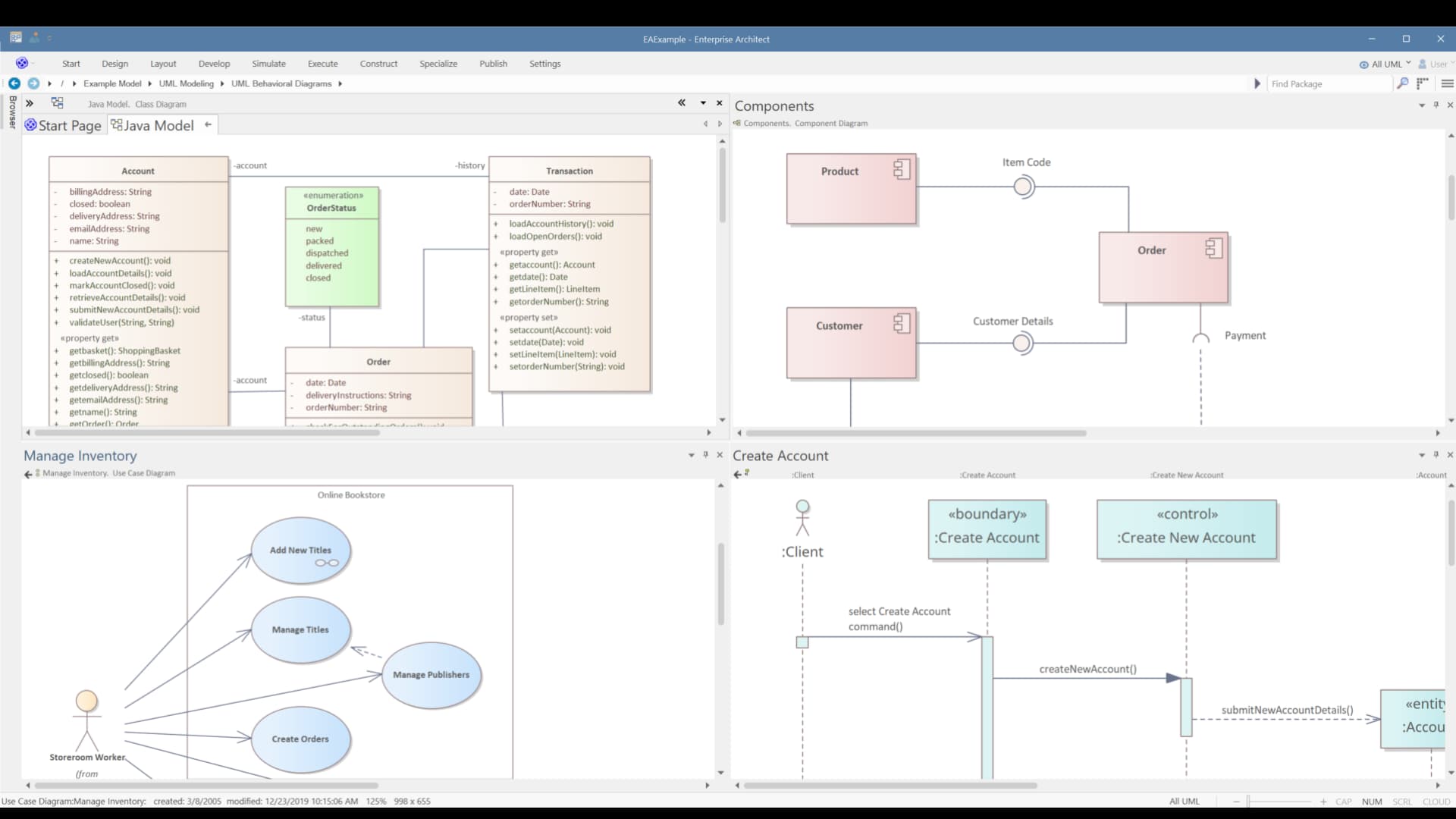Image resolution: width=1456 pixels, height=819 pixels.
Task: Close the Manage Inventory panel
Action: (720, 455)
